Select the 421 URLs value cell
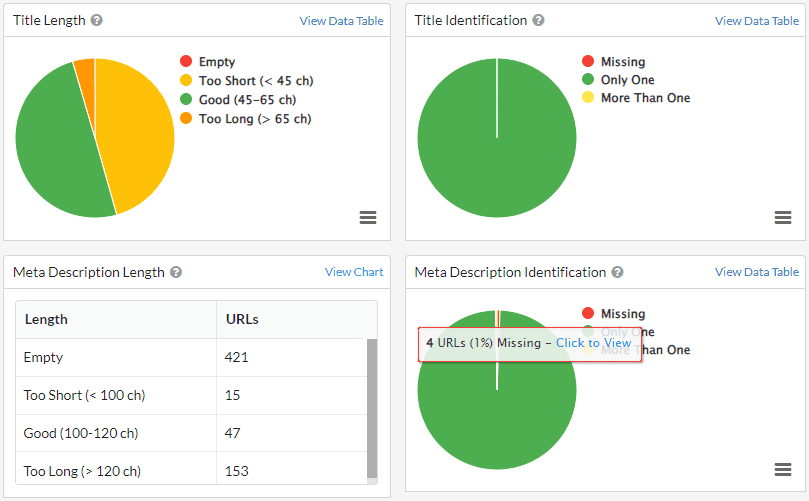The height and width of the screenshot is (501, 809). click(x=292, y=357)
